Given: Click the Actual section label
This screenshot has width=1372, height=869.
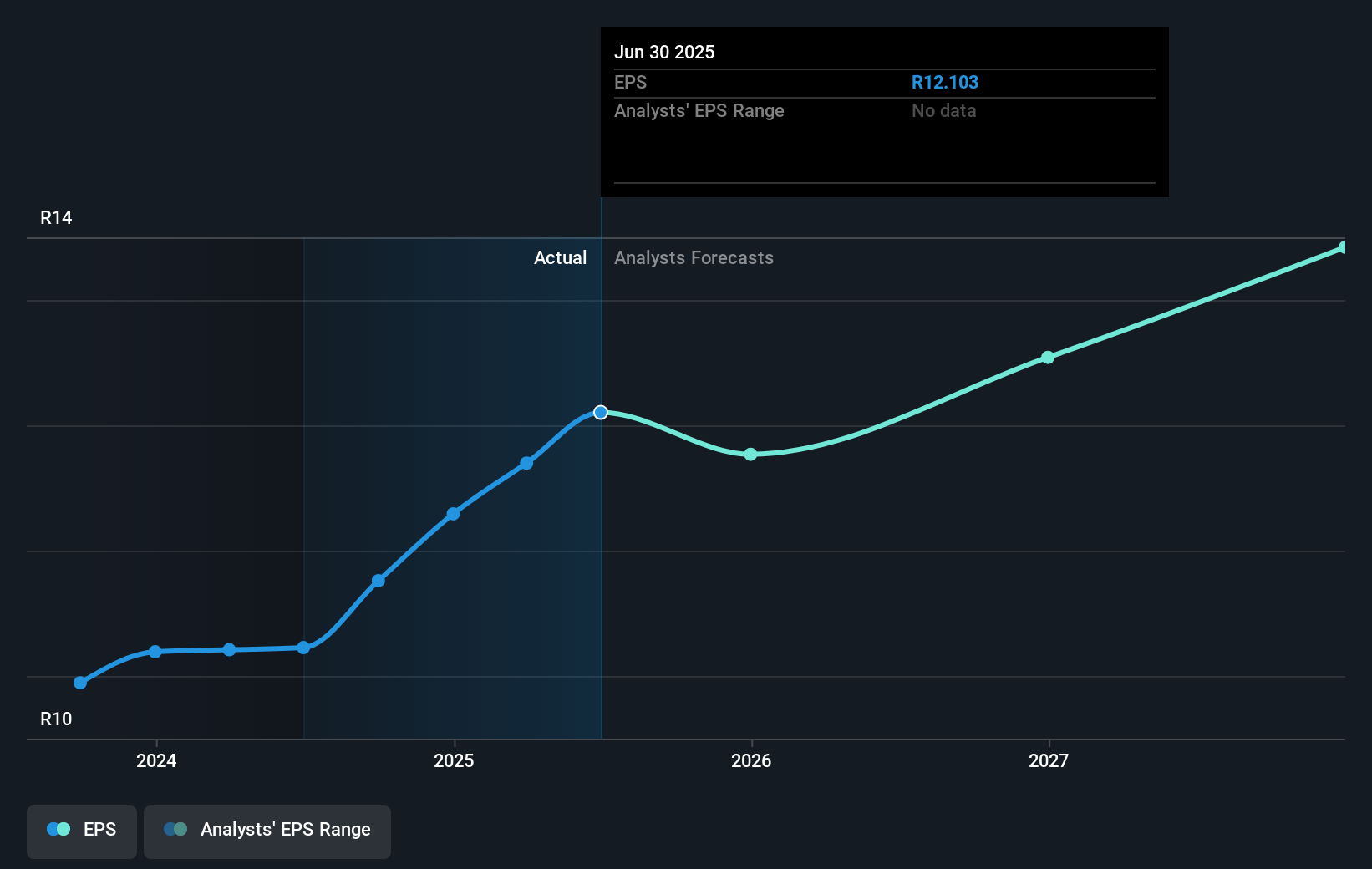Looking at the screenshot, I should pos(560,258).
